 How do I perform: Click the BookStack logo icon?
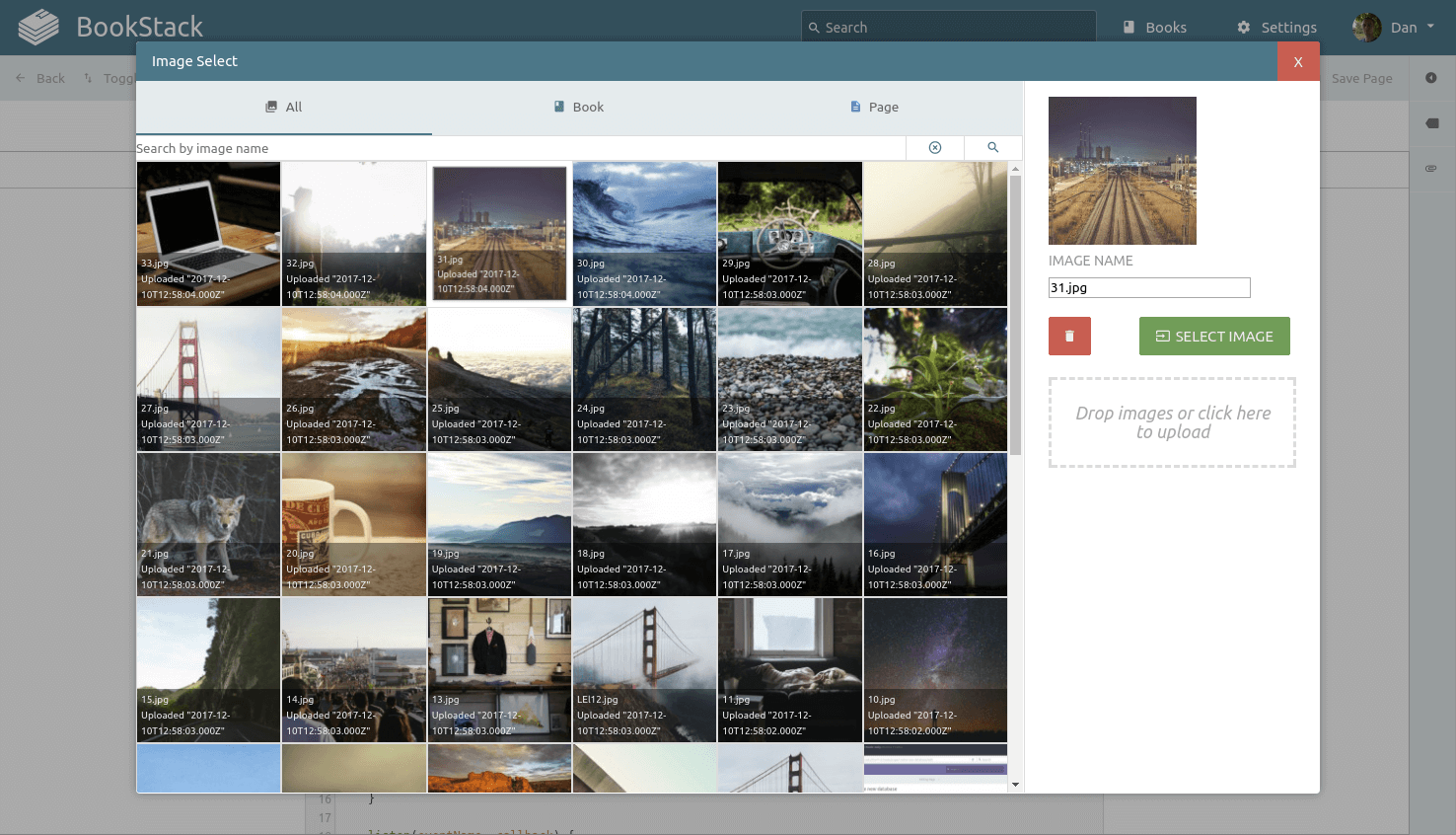(39, 27)
